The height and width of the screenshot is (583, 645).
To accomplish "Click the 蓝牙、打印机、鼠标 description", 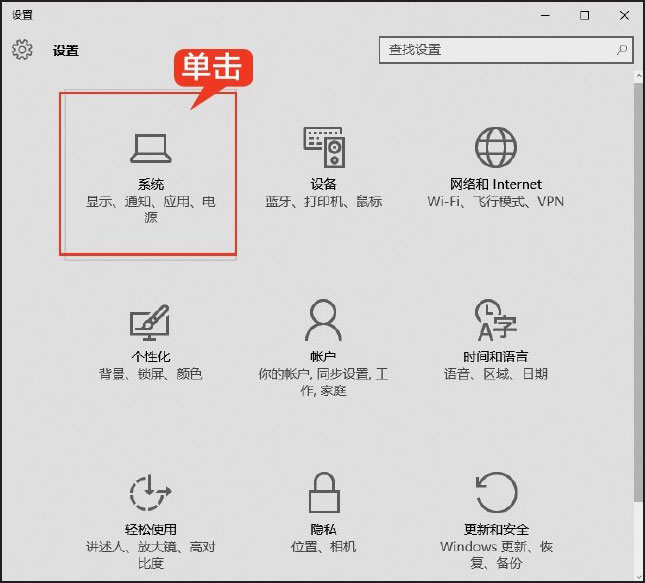I will pos(323,202).
